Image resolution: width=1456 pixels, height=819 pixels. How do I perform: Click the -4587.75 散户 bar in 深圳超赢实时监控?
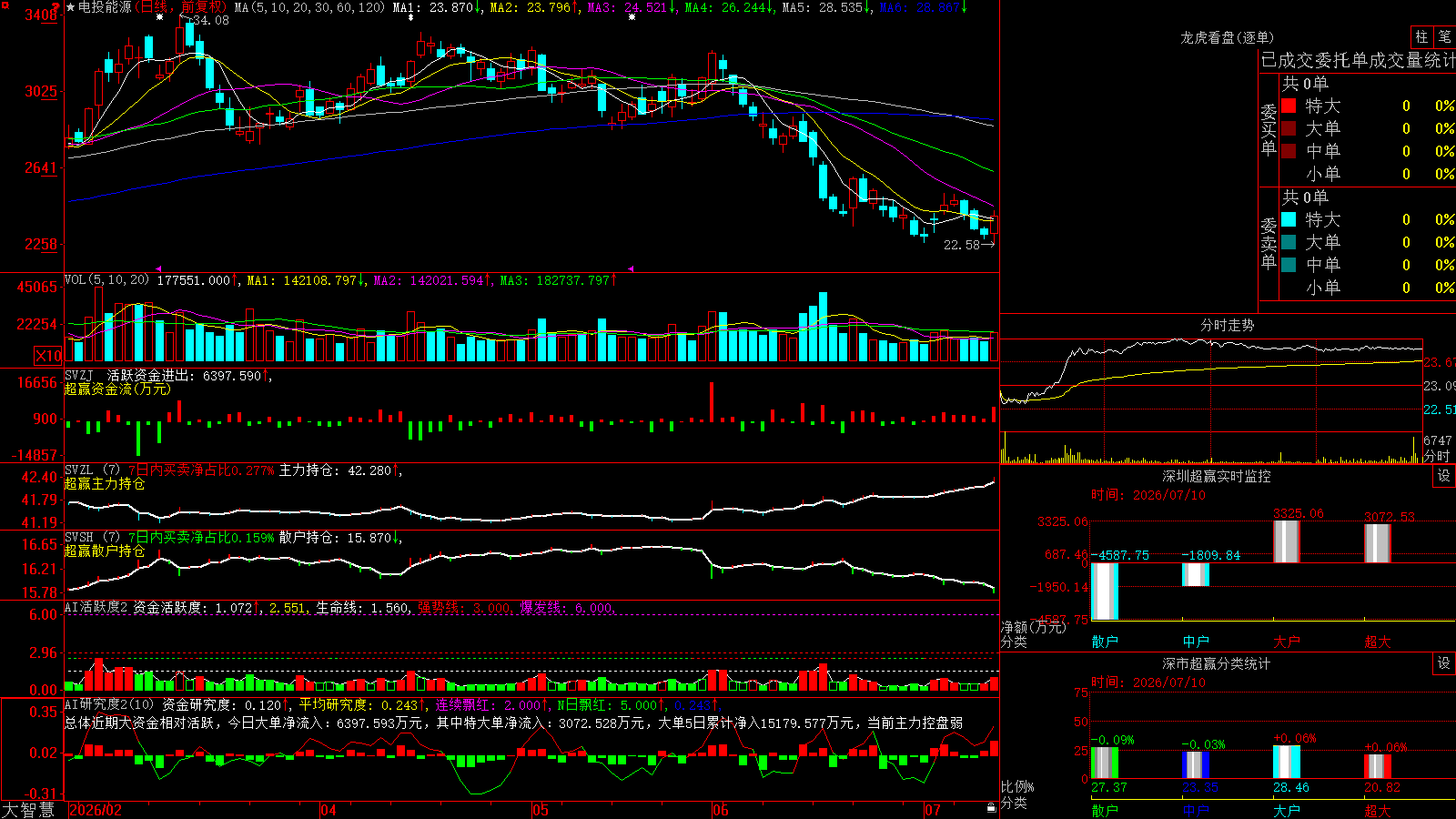pos(1105,591)
